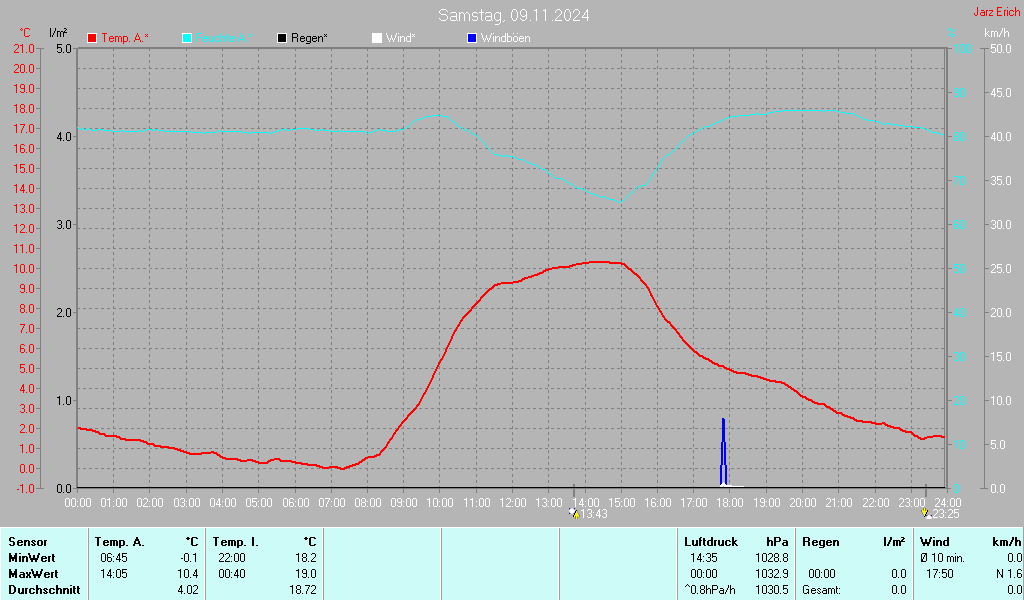
Task: Select the Durchschnitt row label
Action: tap(40, 590)
